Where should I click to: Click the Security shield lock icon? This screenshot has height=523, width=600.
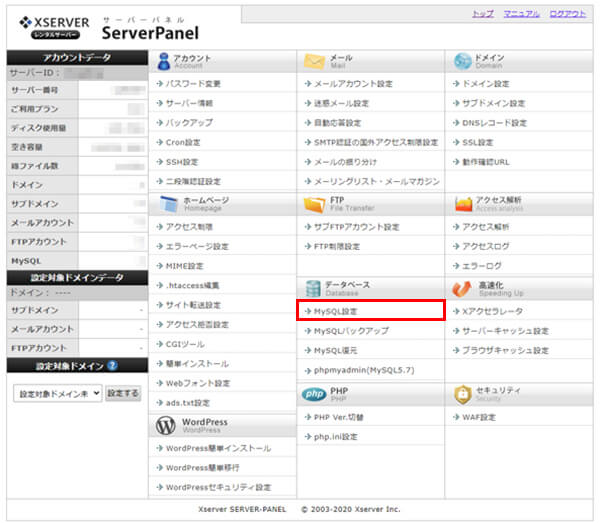(463, 394)
